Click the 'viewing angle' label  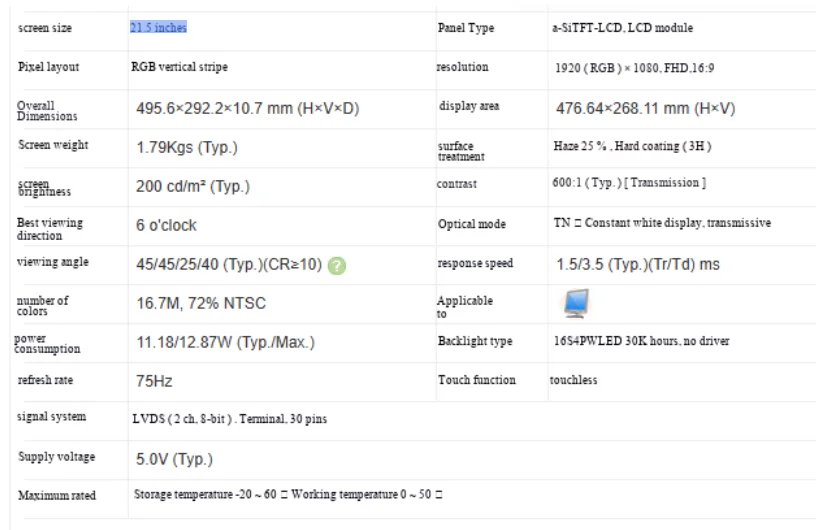click(x=53, y=262)
